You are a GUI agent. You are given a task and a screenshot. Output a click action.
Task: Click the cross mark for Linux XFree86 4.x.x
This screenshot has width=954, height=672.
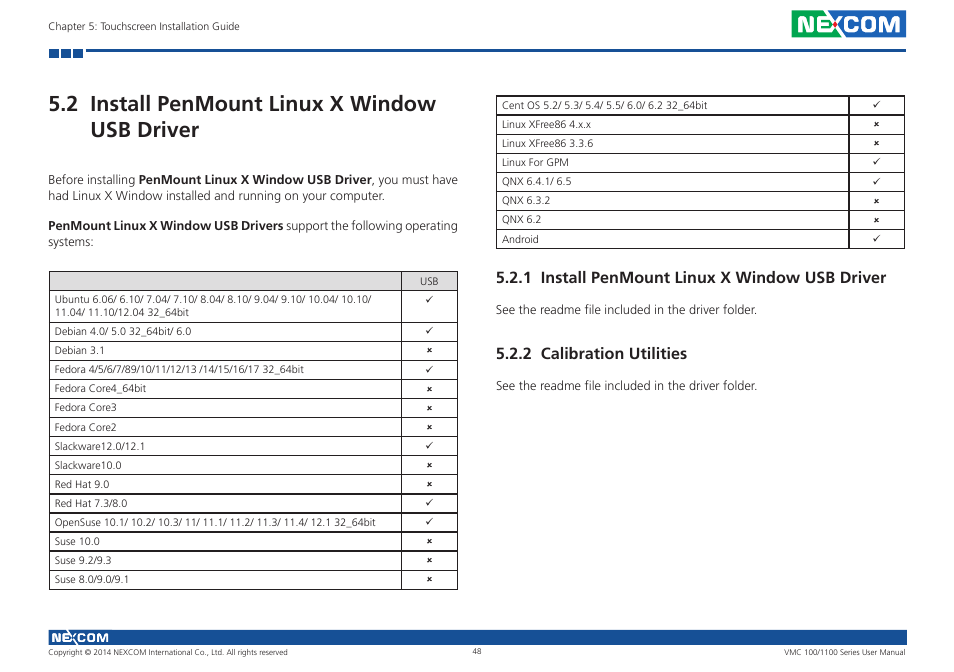click(x=877, y=124)
